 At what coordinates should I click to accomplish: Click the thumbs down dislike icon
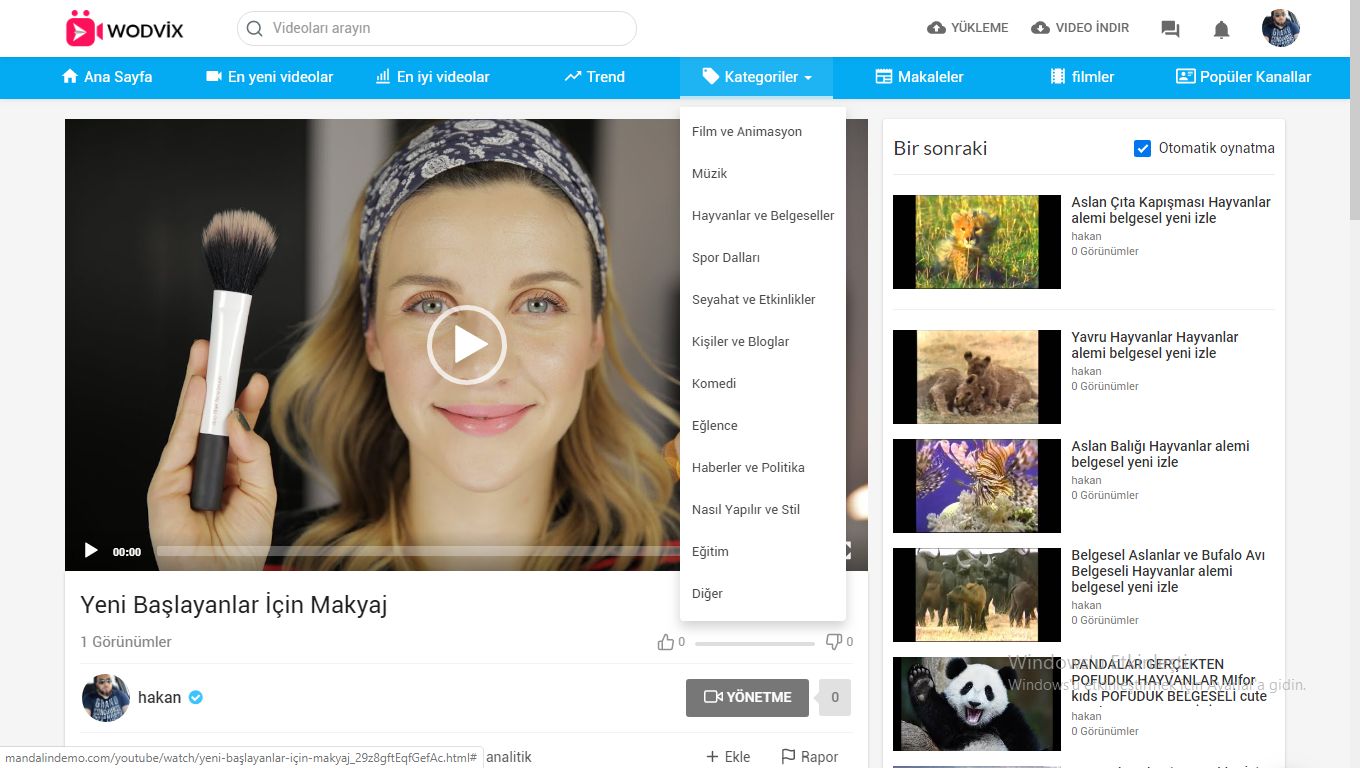coord(833,642)
